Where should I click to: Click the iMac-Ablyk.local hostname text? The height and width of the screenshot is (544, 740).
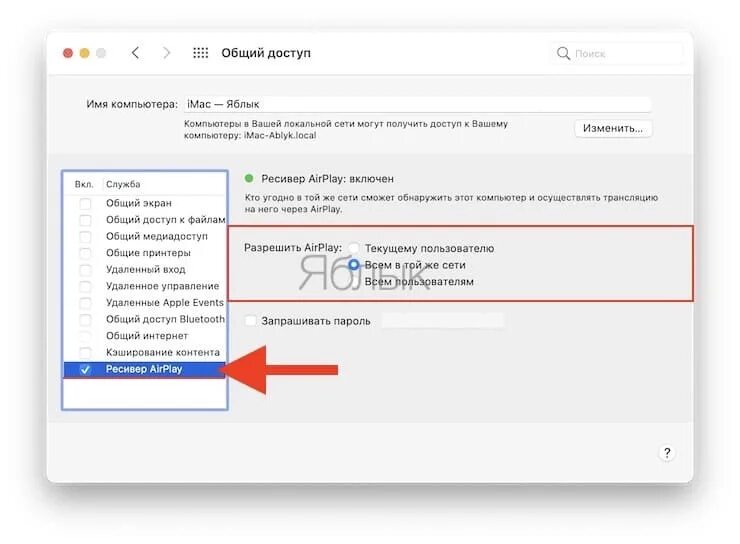(x=280, y=135)
